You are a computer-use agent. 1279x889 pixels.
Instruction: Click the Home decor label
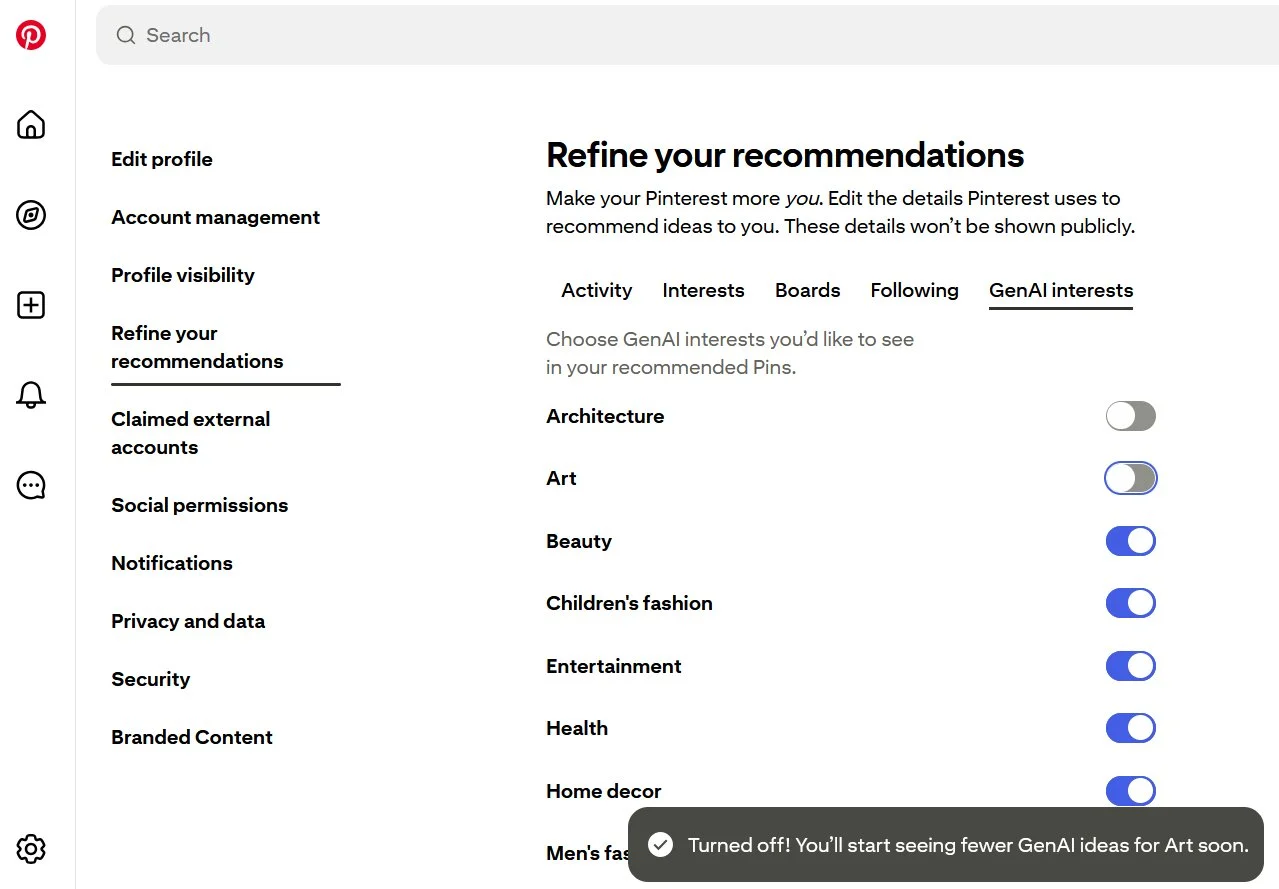604,791
